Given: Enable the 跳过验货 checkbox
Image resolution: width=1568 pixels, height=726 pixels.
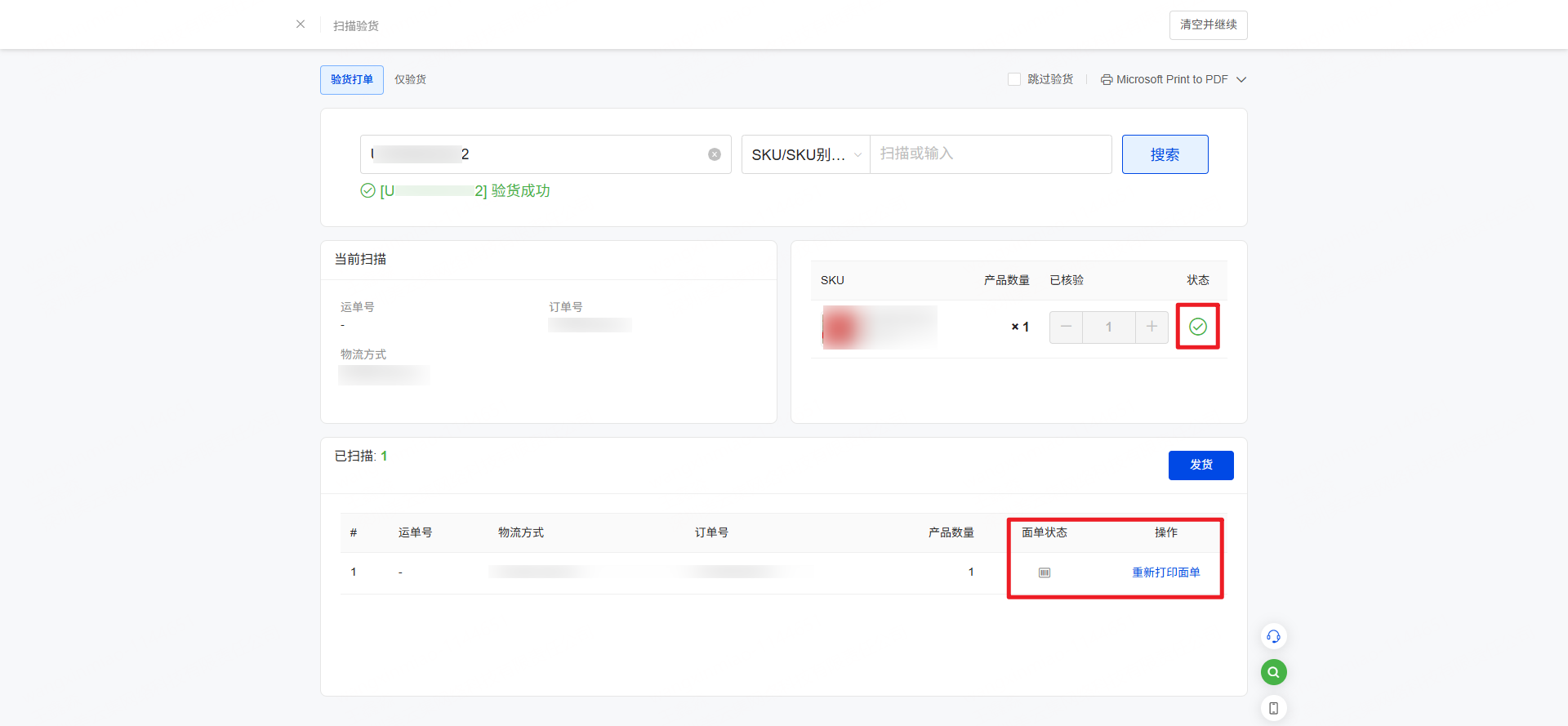Looking at the screenshot, I should 1014,79.
